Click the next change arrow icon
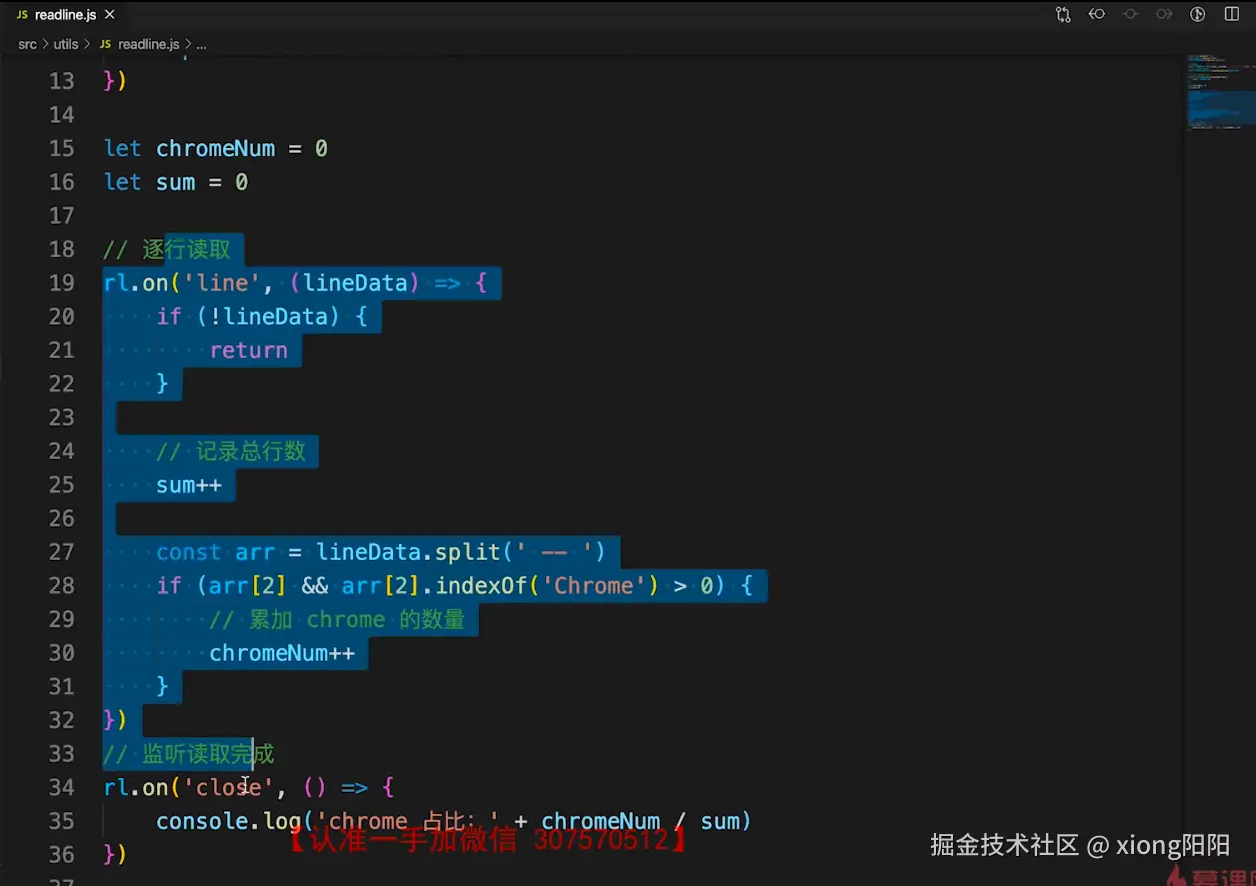The image size is (1256, 886). tap(1164, 14)
